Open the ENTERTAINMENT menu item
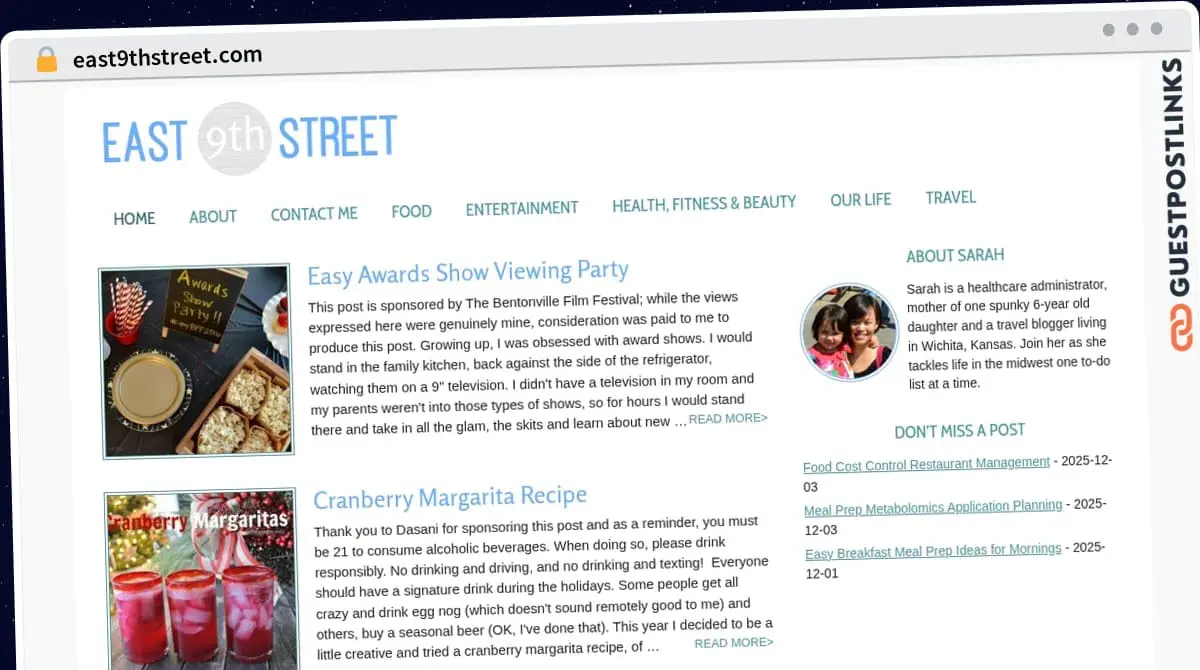Screen dimensions: 1200x670 pos(521,208)
